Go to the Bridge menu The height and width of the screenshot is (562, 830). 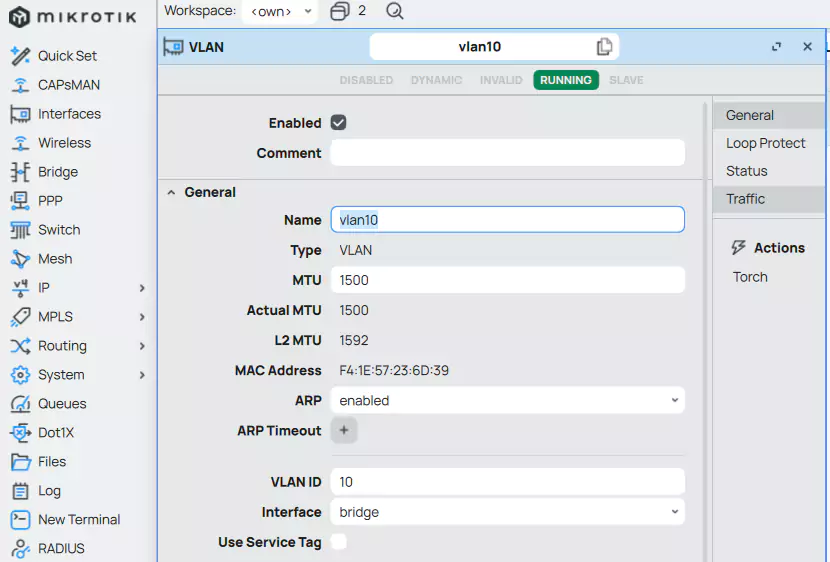point(57,172)
